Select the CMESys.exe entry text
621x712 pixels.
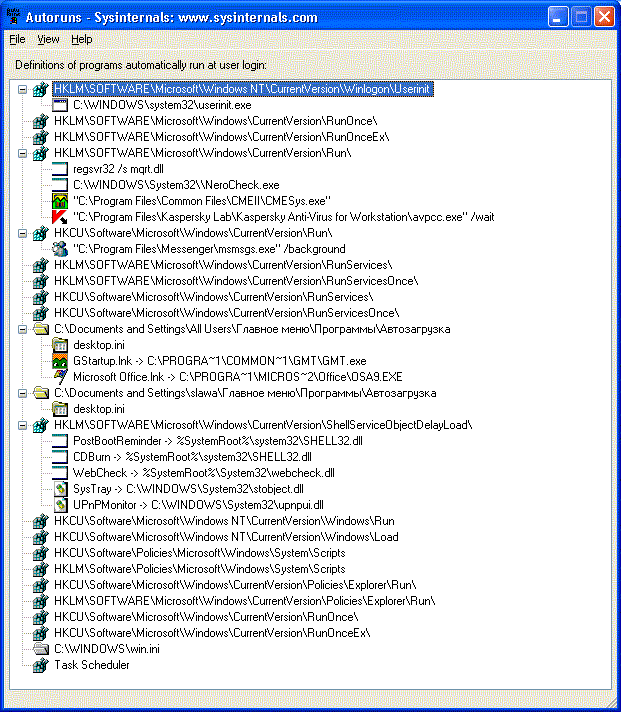coord(202,201)
